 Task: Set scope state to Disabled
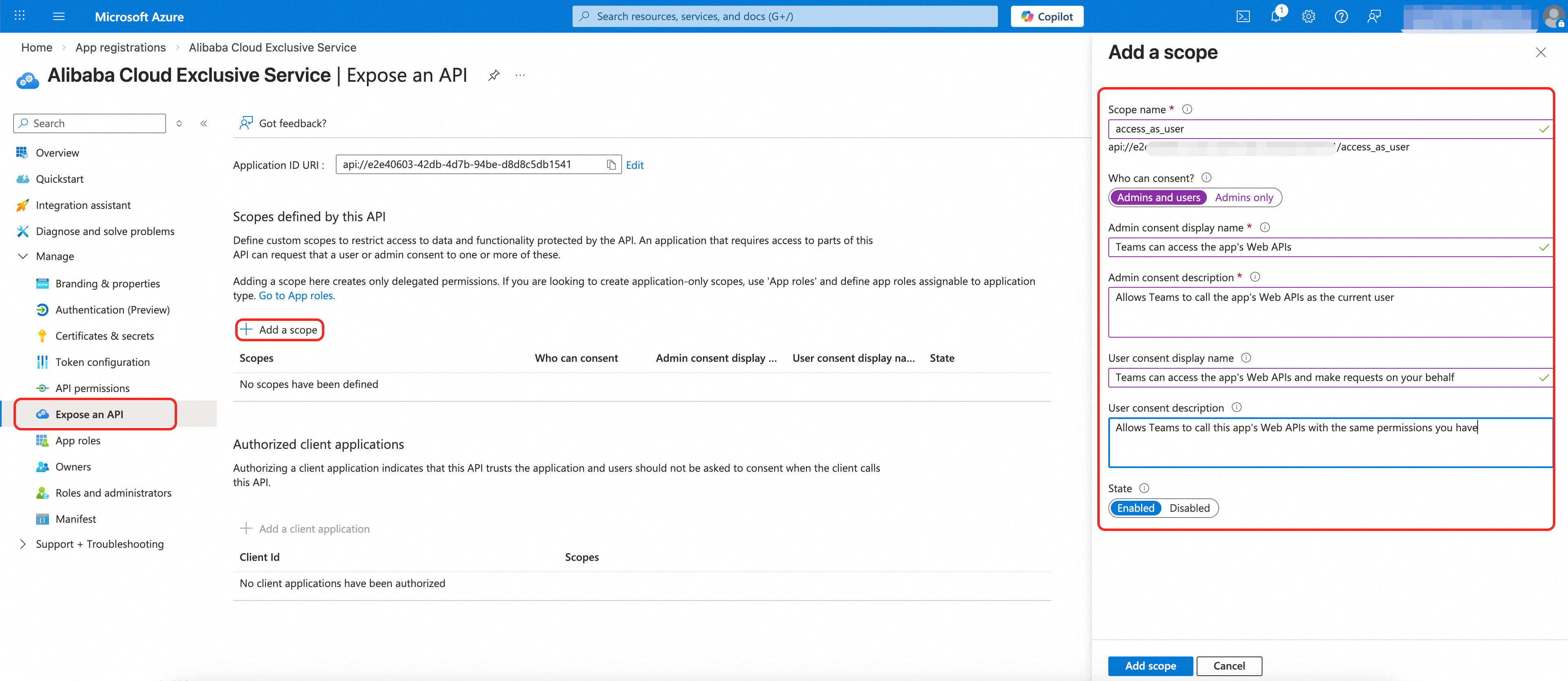click(x=1189, y=508)
